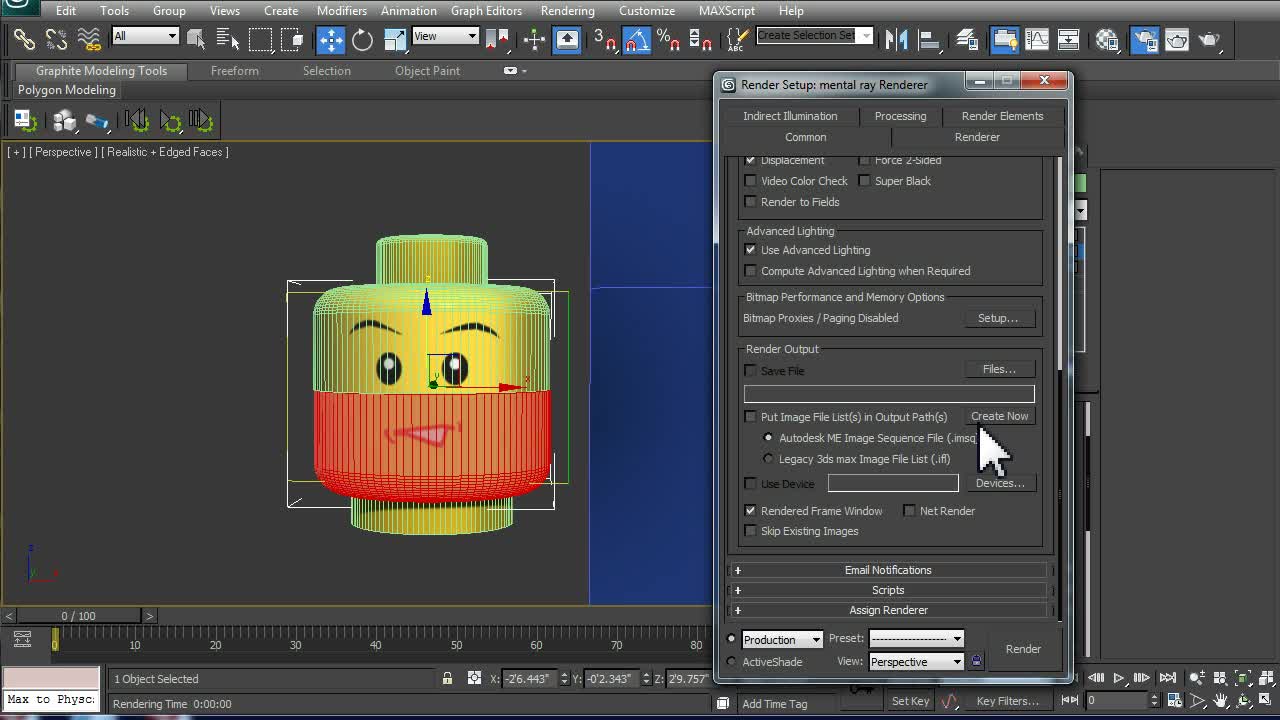Toggle Selection Lock in status bar
Viewport: 1280px width, 720px height.
[447, 678]
